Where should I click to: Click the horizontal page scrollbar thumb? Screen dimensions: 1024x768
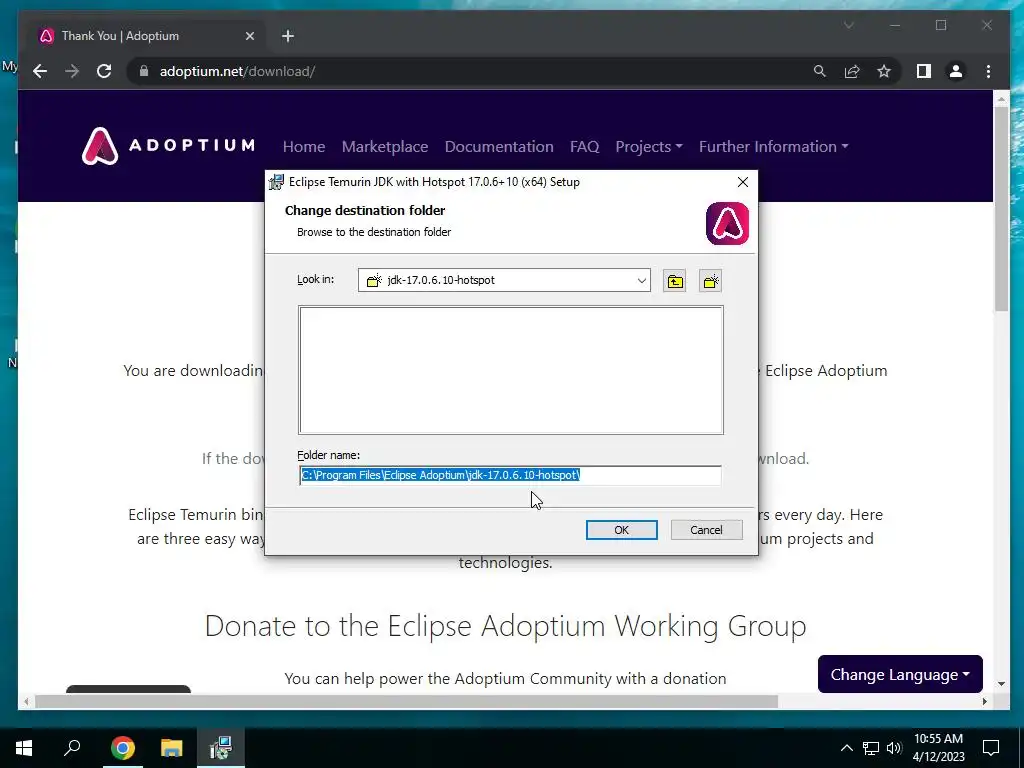[406, 701]
